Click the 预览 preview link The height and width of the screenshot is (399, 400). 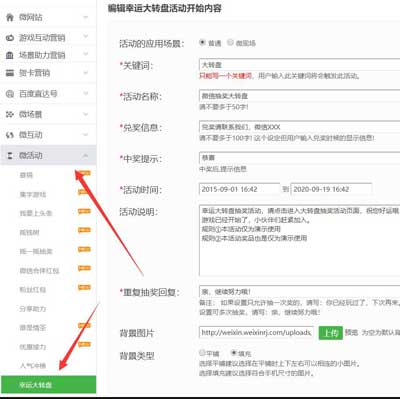coord(351,333)
